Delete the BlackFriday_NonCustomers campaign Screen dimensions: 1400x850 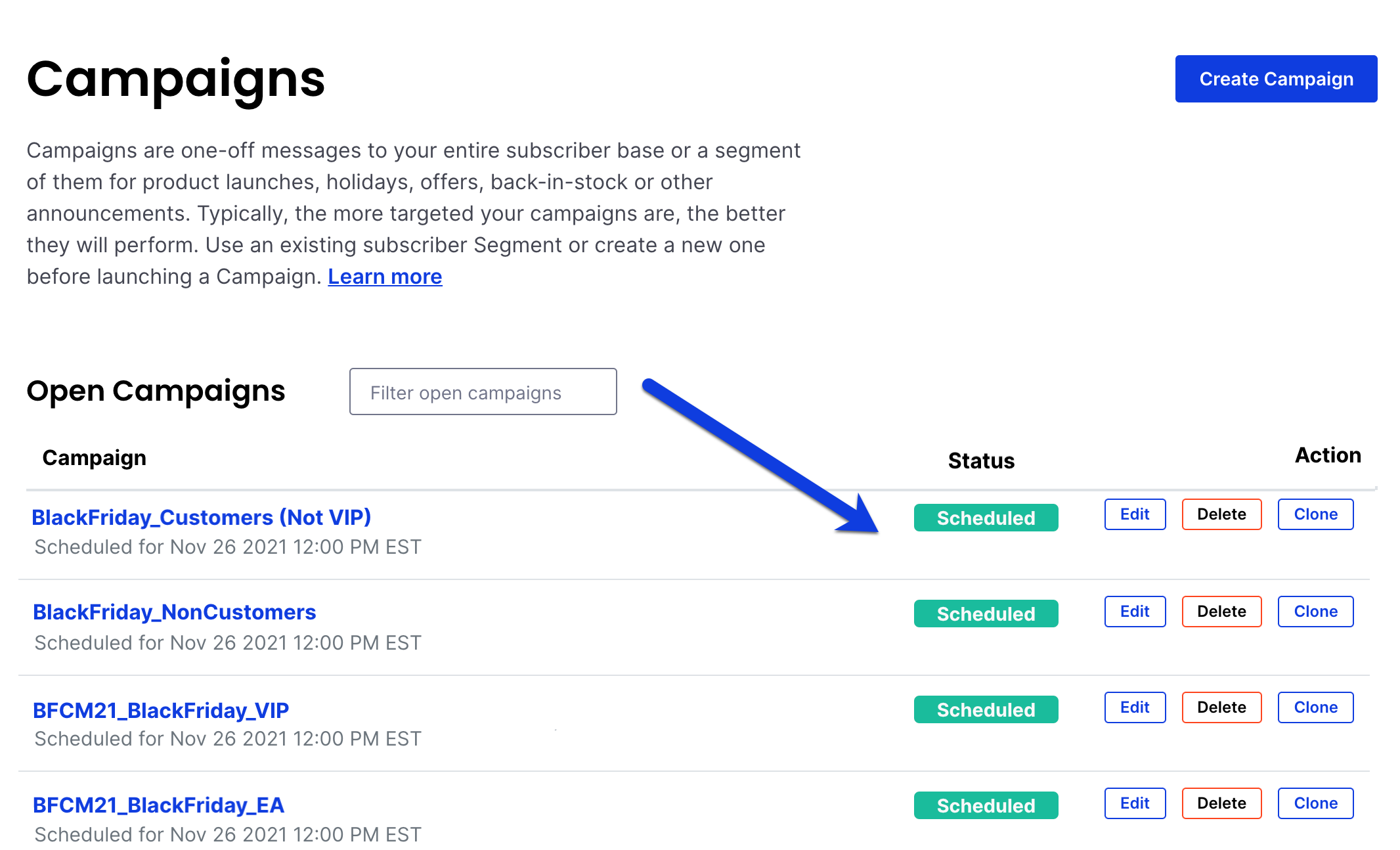1221,612
